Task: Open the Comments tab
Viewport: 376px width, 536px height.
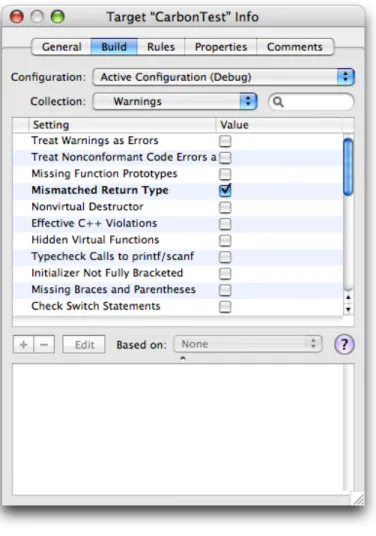Action: (x=295, y=47)
